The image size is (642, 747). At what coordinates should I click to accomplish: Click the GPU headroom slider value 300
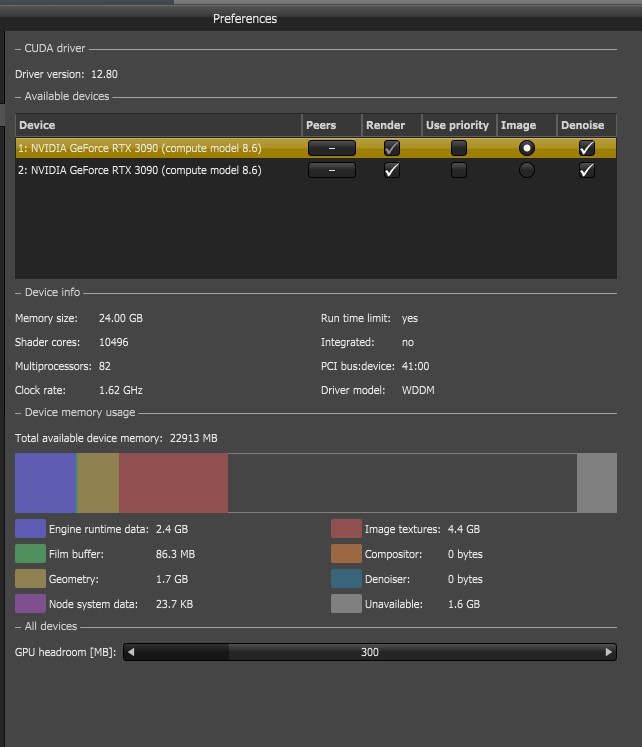[x=370, y=652]
